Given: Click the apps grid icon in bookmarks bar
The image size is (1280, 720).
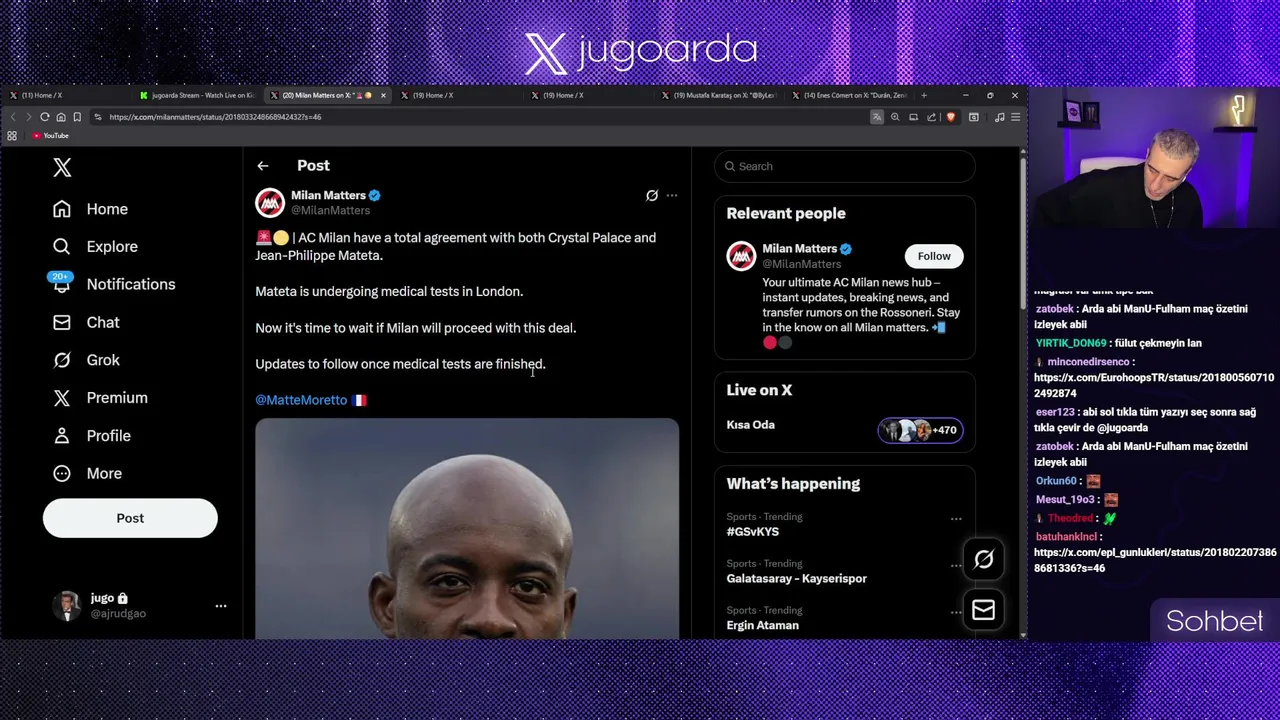Looking at the screenshot, I should pyautogui.click(x=12, y=136).
